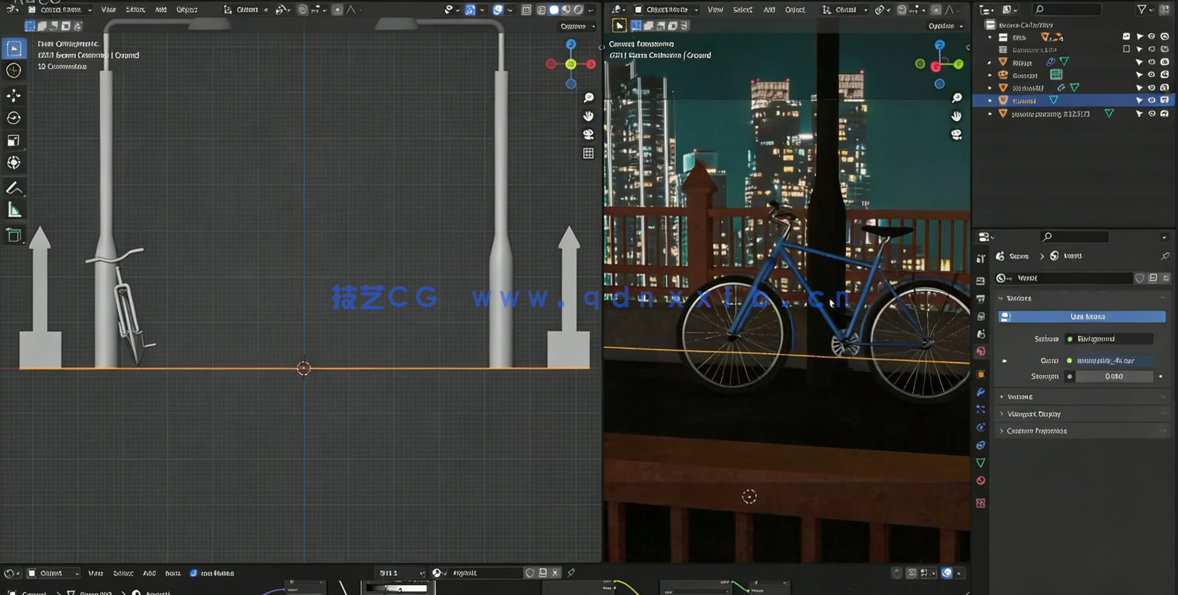
Task: Switch right viewport to Rendered shading mode
Action: point(957,9)
